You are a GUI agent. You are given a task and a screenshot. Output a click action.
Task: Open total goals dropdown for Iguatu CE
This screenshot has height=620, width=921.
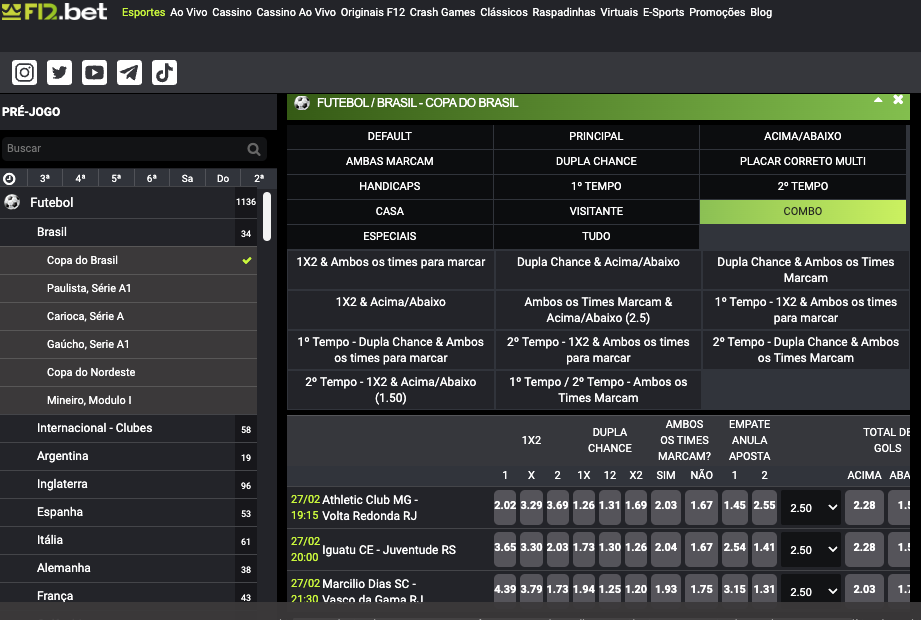(x=811, y=549)
